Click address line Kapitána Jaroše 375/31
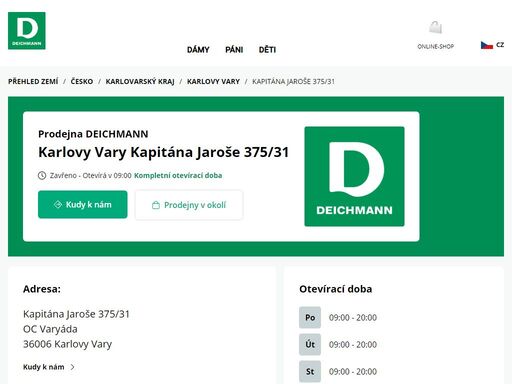The width and height of the screenshot is (512, 384). click(x=76, y=314)
